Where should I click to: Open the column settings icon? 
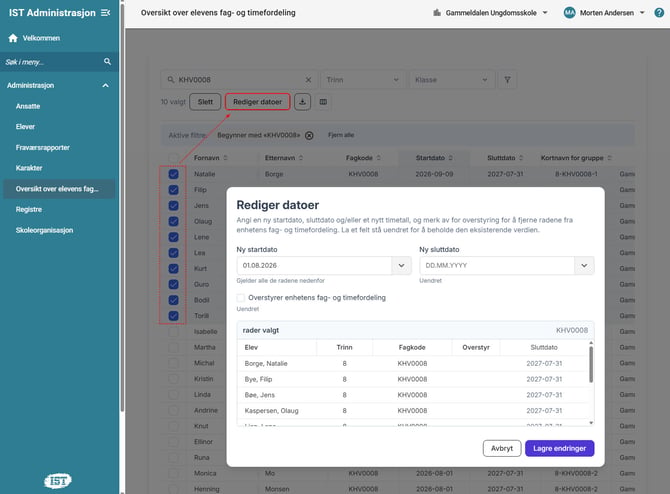click(323, 102)
